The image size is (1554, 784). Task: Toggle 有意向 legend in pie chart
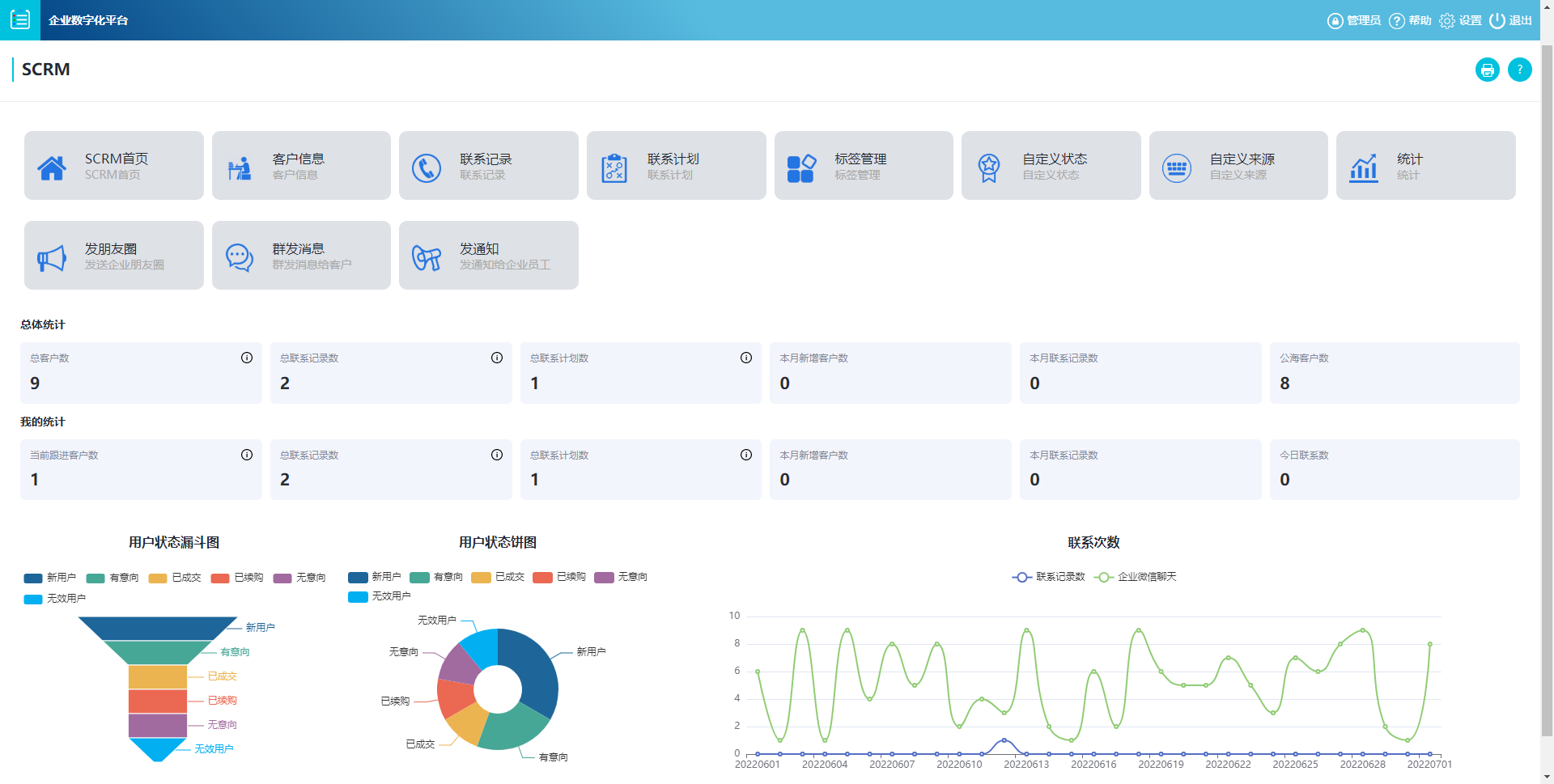coord(436,577)
